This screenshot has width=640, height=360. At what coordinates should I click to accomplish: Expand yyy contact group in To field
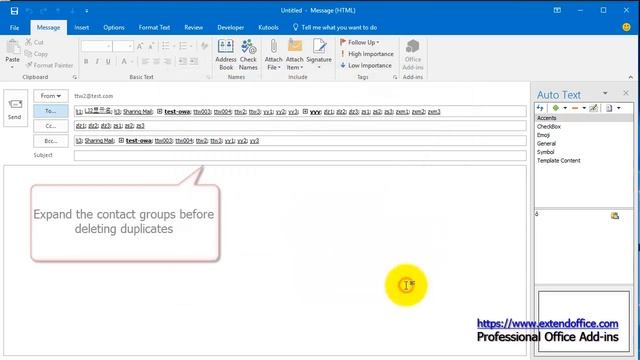pyautogui.click(x=305, y=111)
